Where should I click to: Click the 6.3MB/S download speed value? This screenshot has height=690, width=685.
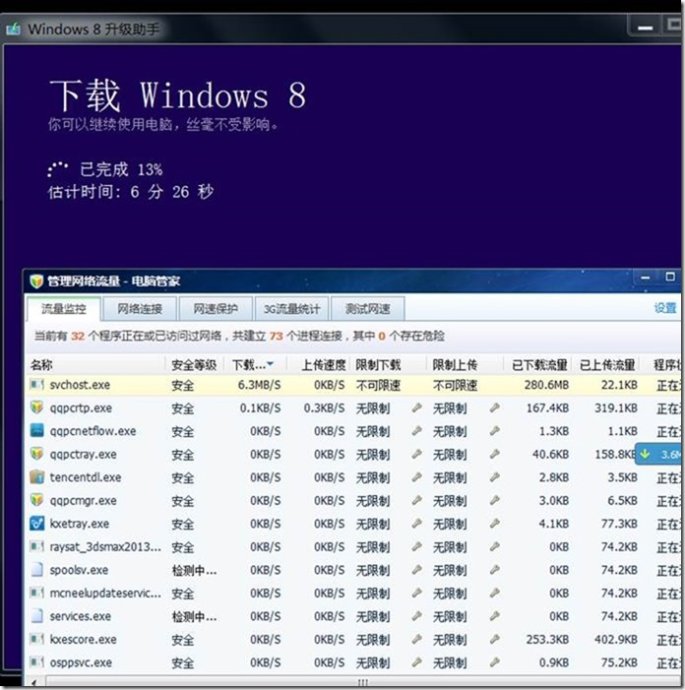tap(259, 385)
